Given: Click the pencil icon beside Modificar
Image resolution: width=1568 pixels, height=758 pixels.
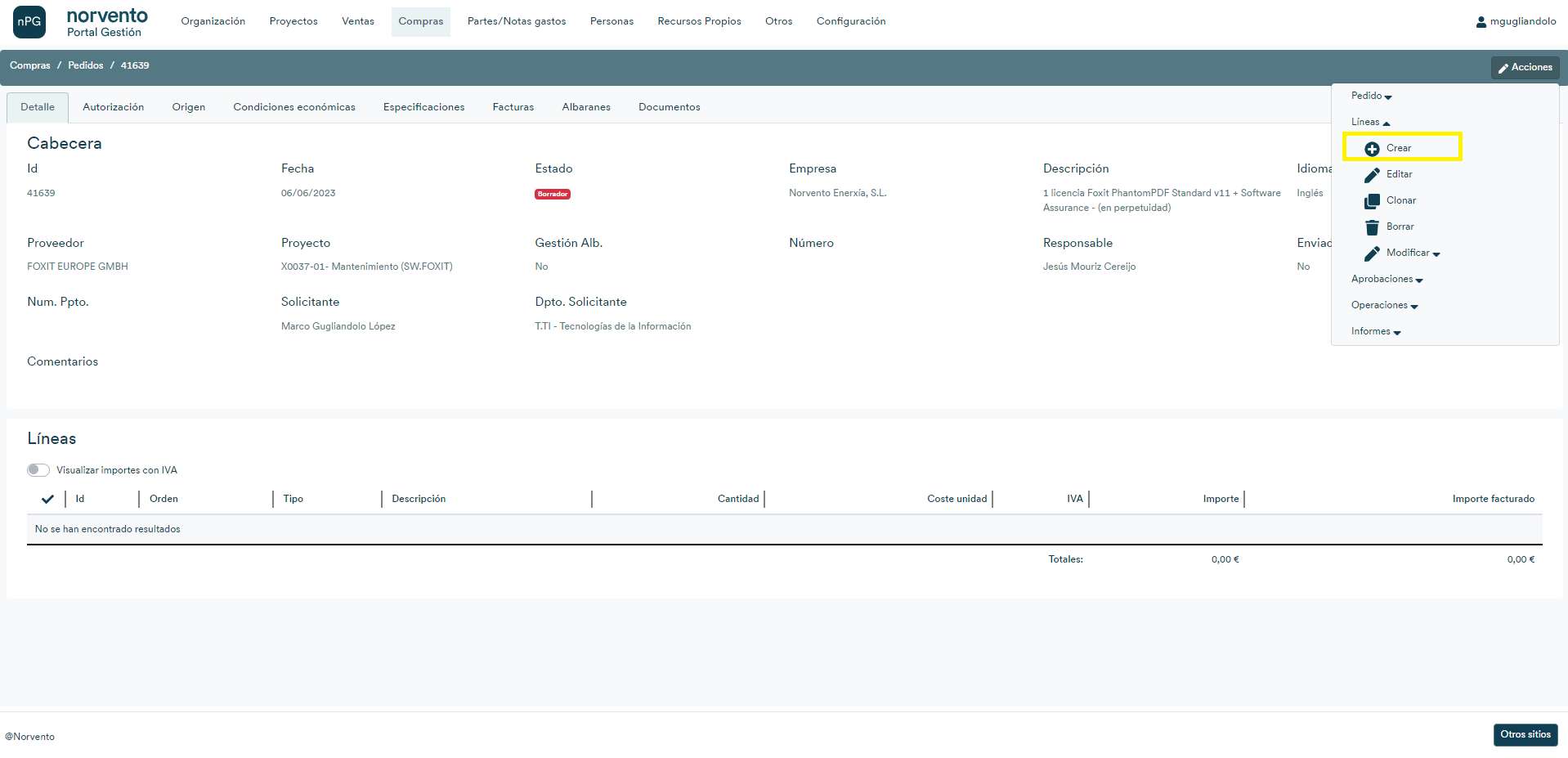Looking at the screenshot, I should click(1372, 253).
